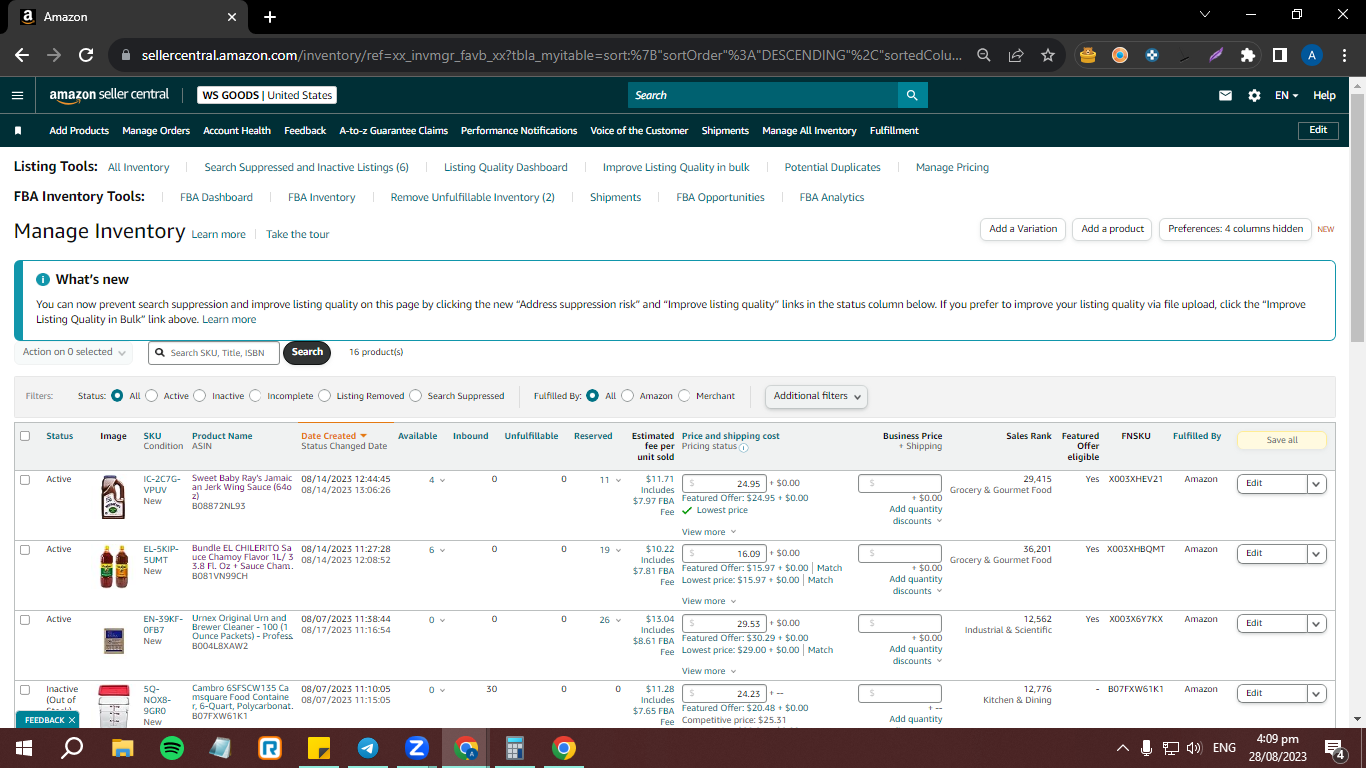Click the Take the tour link
This screenshot has height=768, width=1366.
click(297, 234)
